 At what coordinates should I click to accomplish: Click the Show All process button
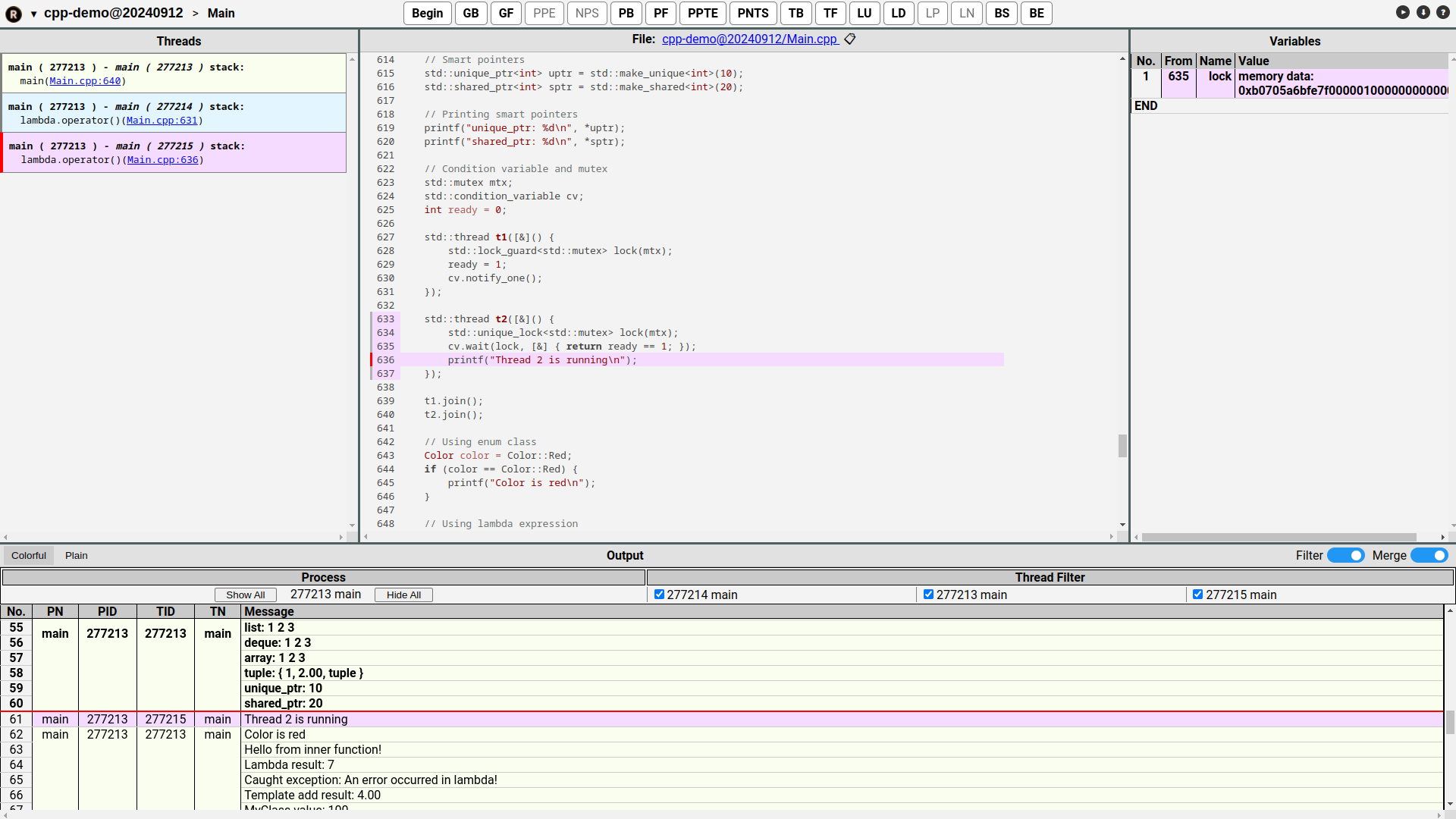pos(246,595)
